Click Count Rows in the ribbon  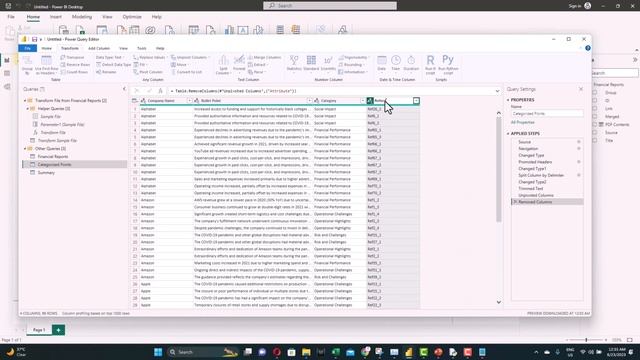(x=74, y=72)
